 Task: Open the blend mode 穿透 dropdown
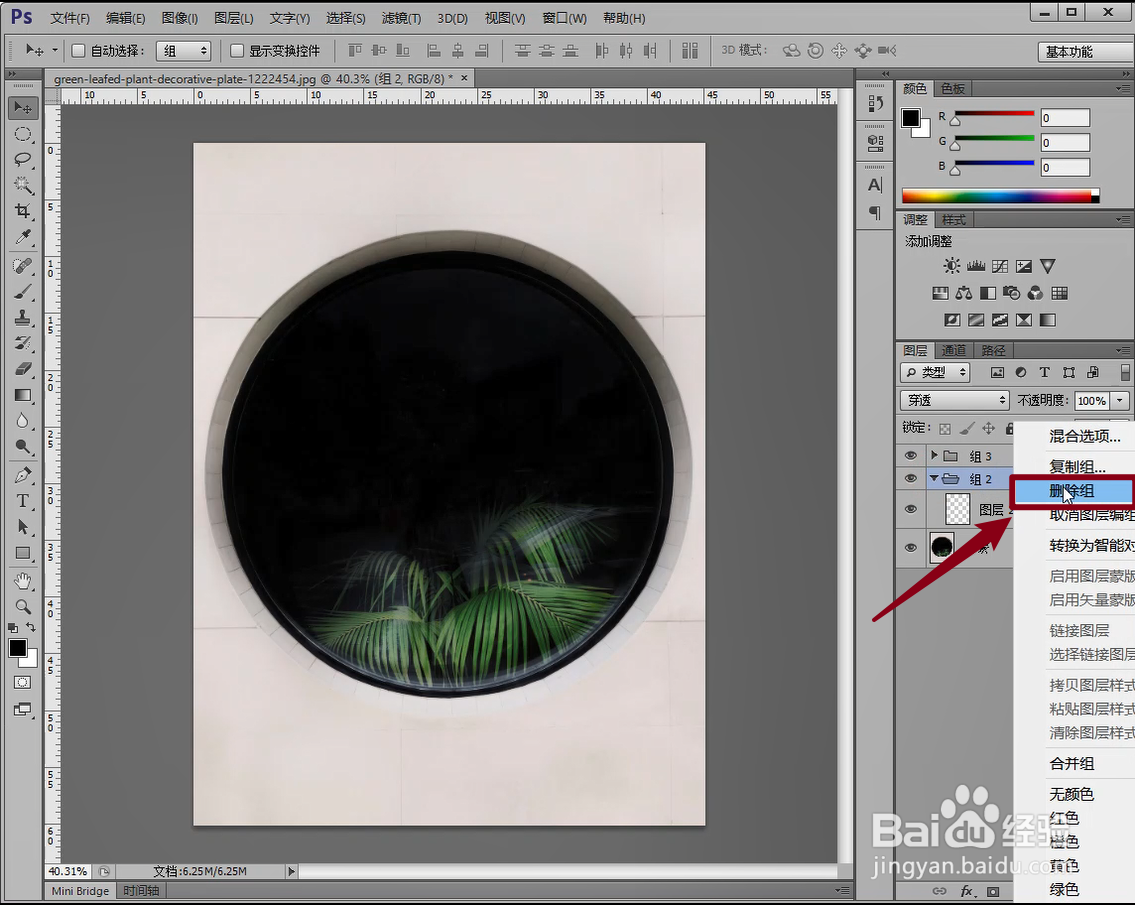pyautogui.click(x=955, y=400)
